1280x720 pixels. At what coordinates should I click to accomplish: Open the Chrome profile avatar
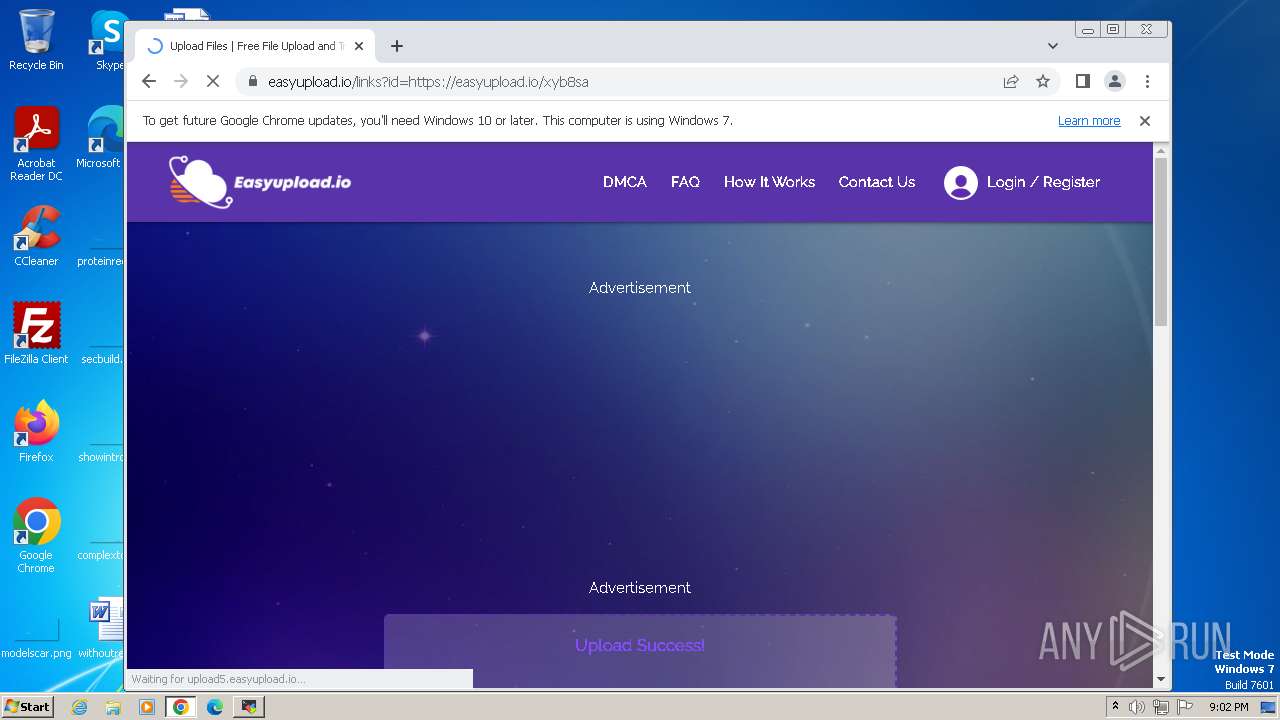(1114, 82)
